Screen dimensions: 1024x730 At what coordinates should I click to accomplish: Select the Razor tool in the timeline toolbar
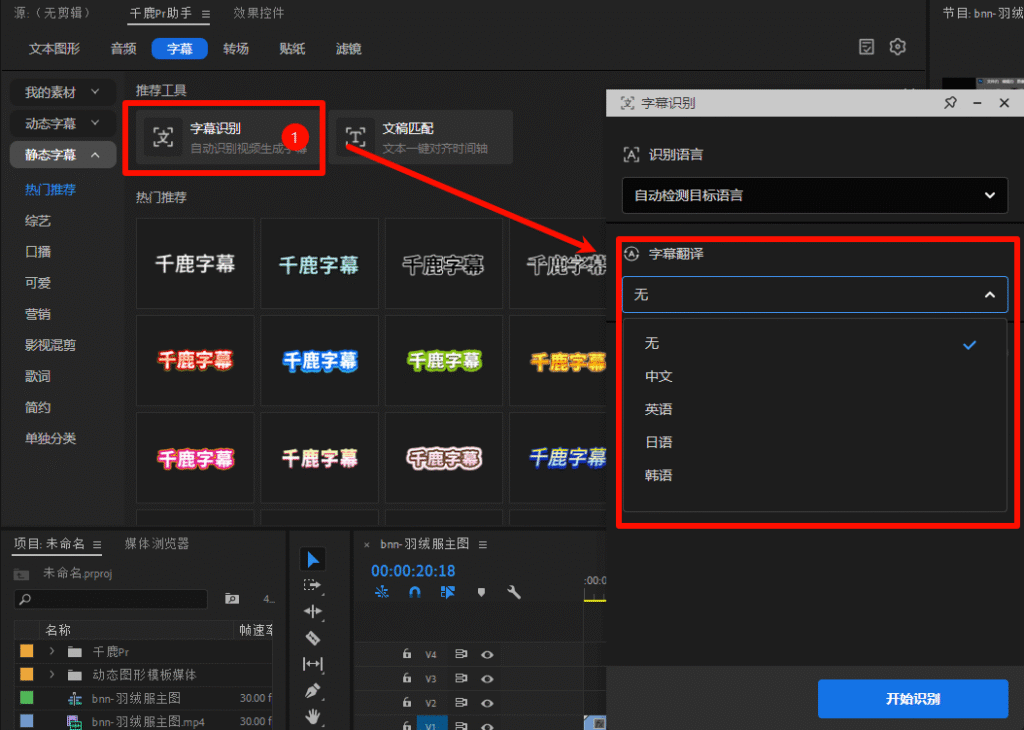pyautogui.click(x=313, y=637)
